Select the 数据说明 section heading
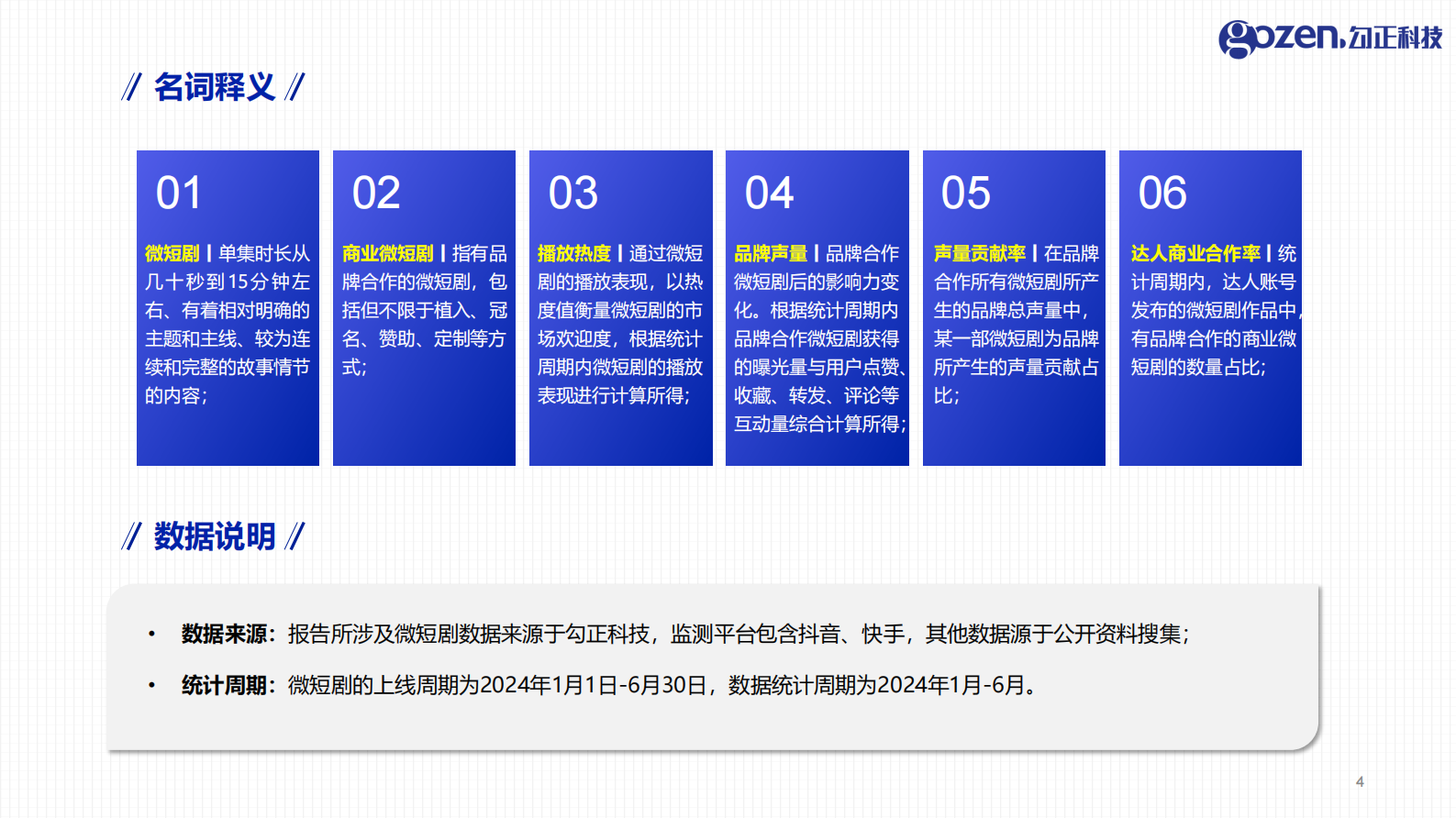 (x=215, y=536)
